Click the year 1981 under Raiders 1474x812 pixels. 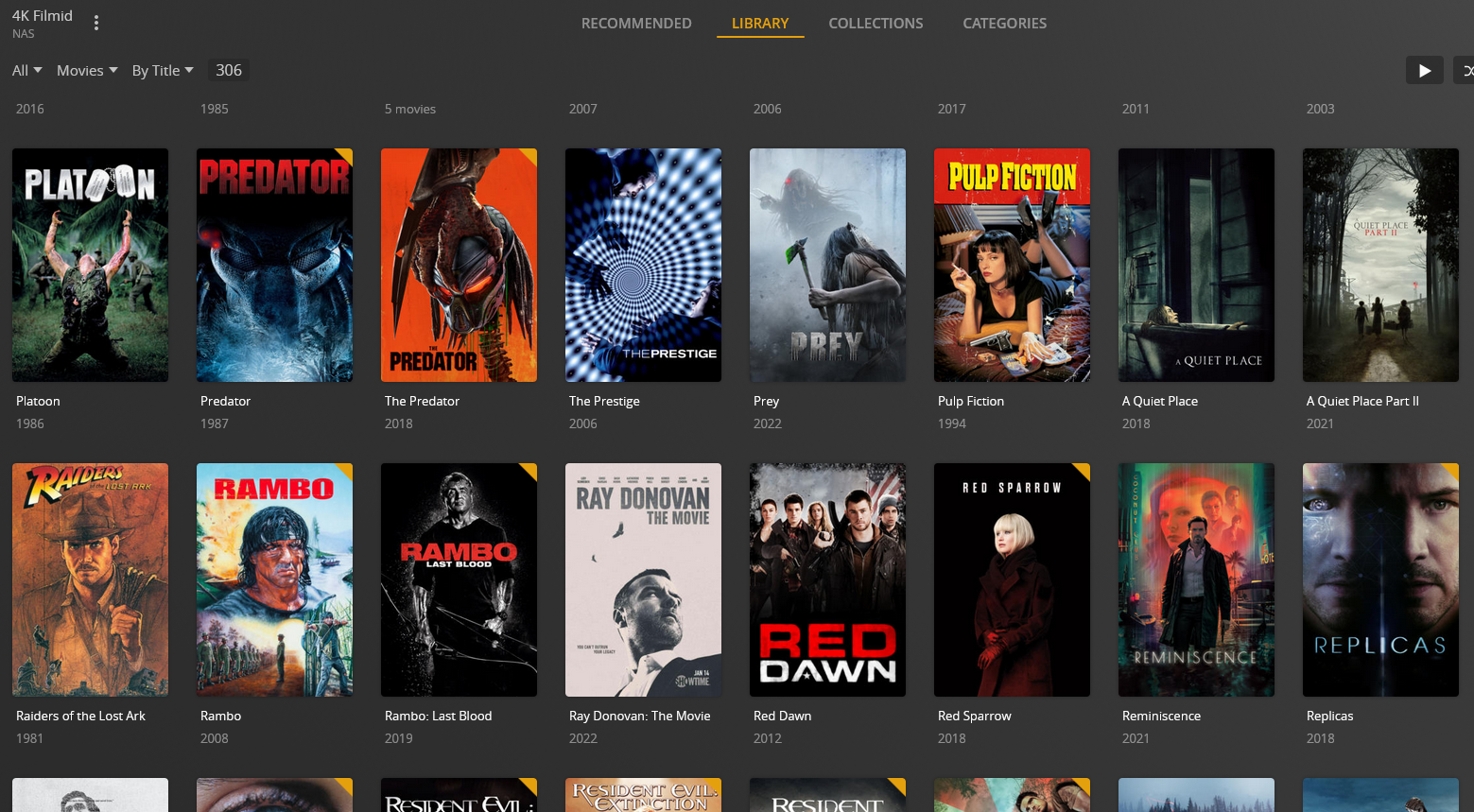(29, 738)
